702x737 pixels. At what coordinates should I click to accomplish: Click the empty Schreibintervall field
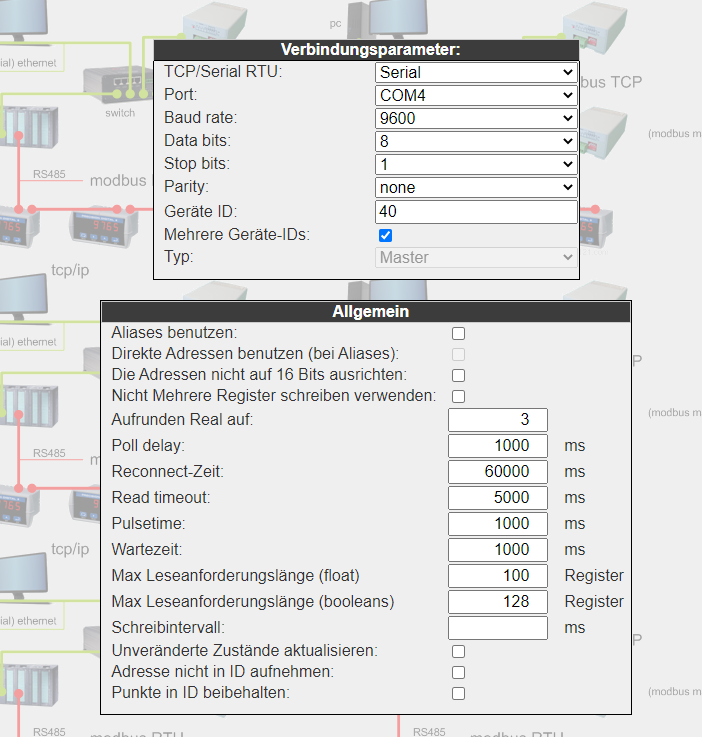[498, 628]
